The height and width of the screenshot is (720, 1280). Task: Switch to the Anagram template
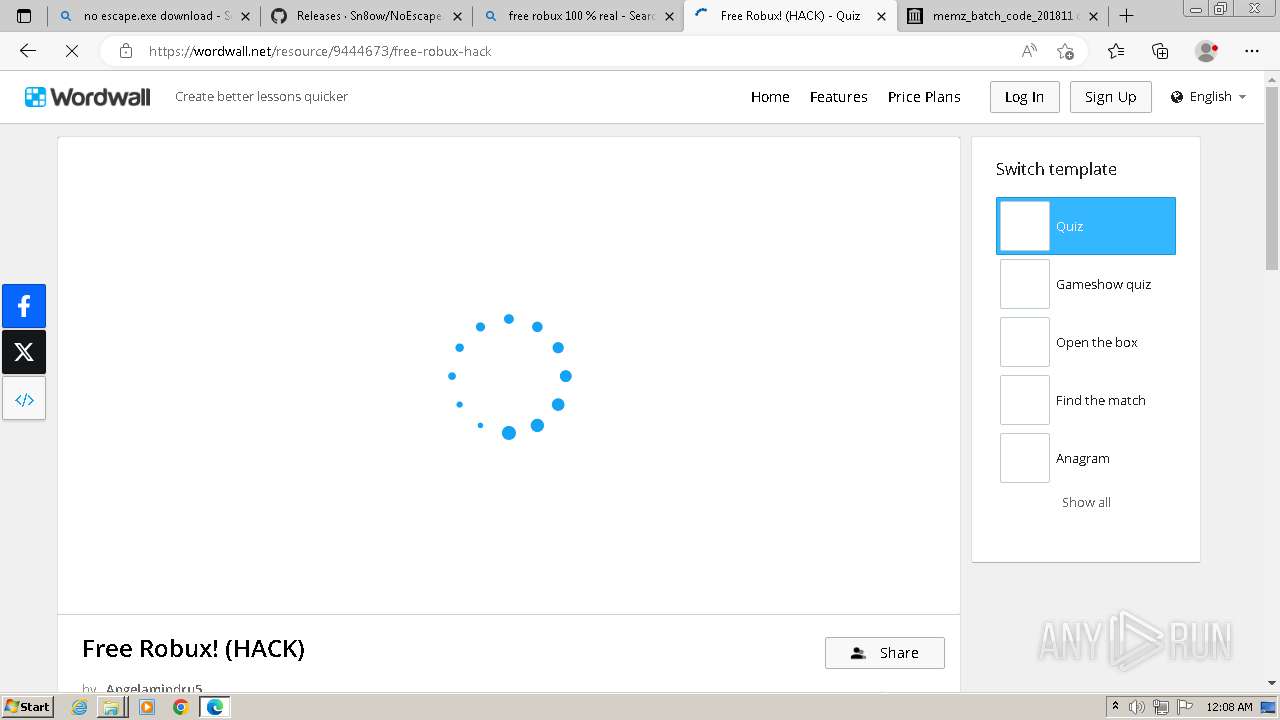(x=1085, y=458)
